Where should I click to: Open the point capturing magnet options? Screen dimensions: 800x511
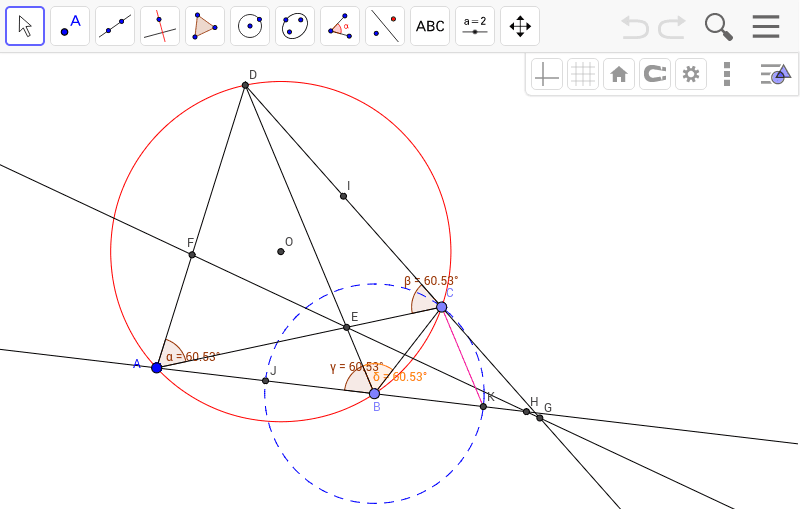[x=655, y=74]
